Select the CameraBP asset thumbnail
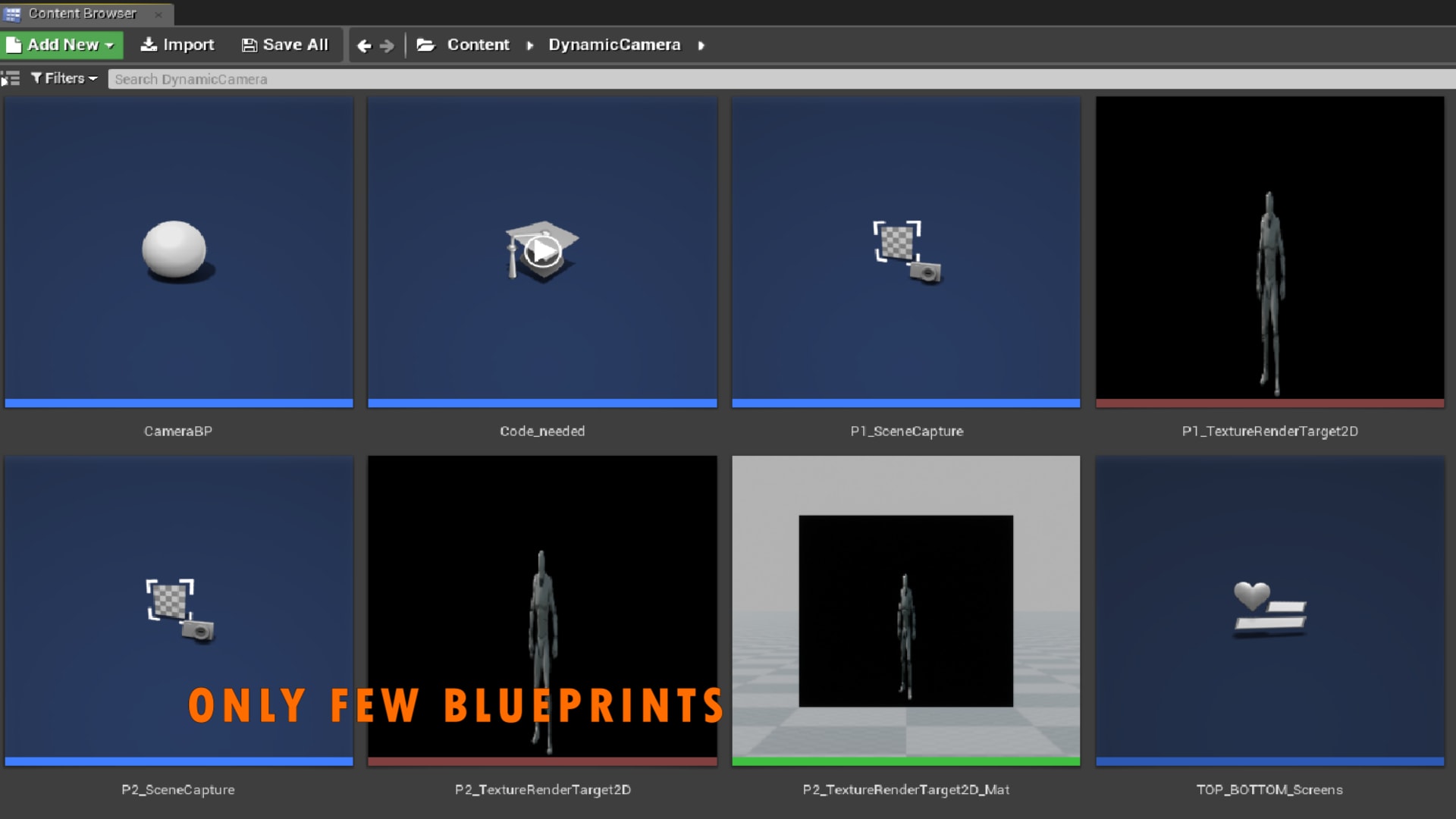The height and width of the screenshot is (819, 1456). point(178,252)
